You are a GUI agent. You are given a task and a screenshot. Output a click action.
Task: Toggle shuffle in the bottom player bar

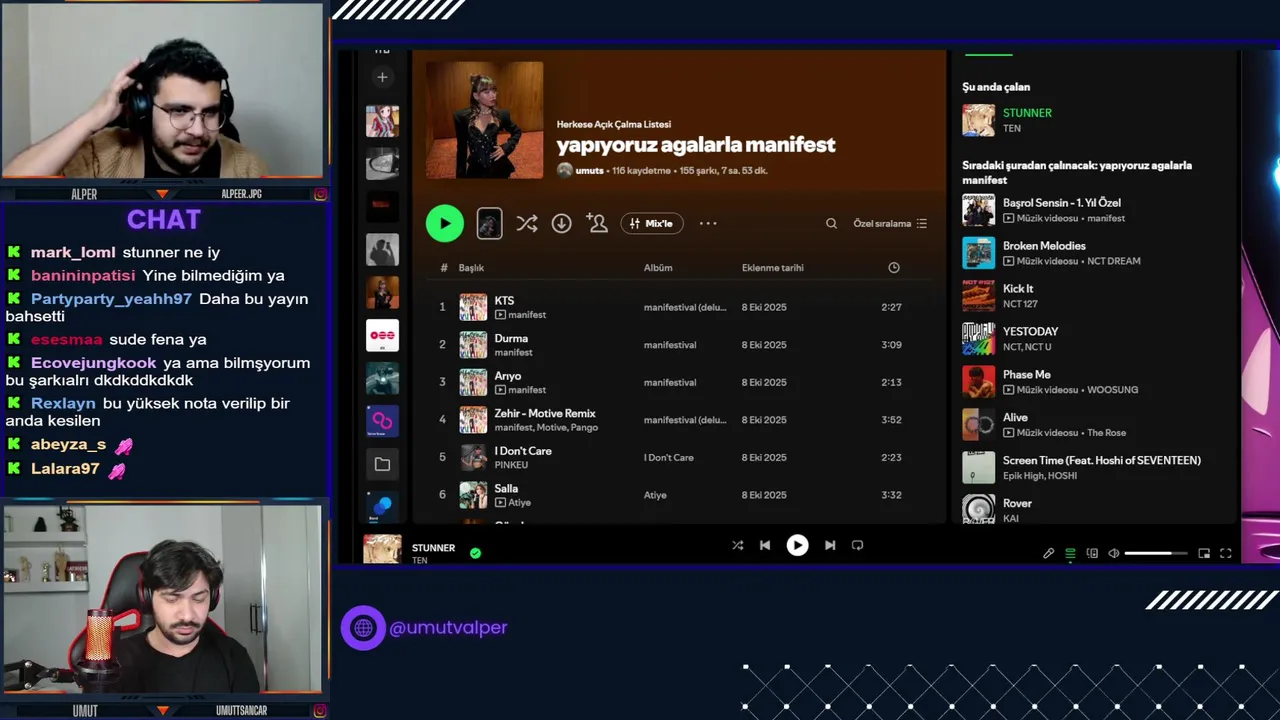[x=738, y=545]
